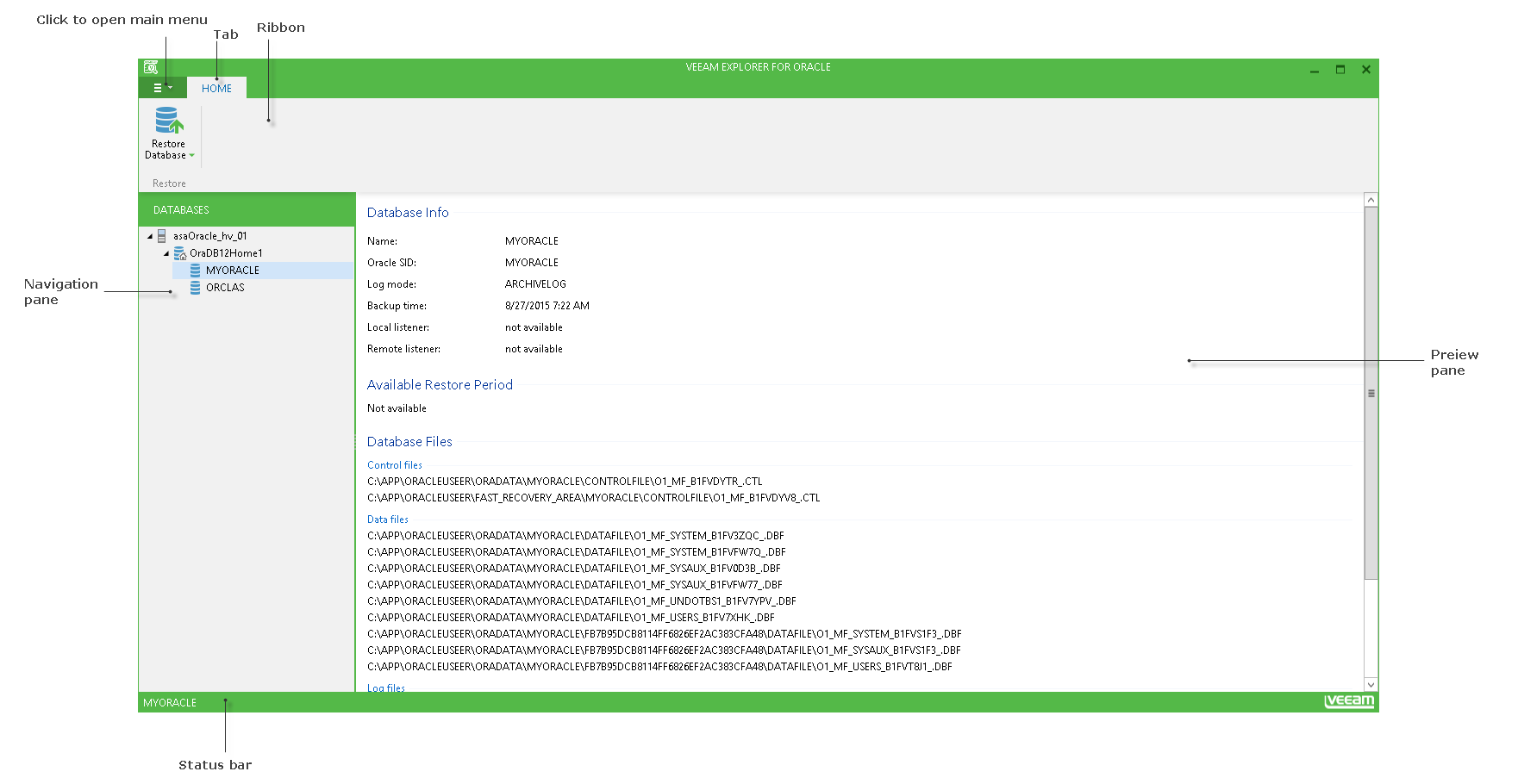Click the preview pane vertical scrollbar thumb

click(1371, 393)
